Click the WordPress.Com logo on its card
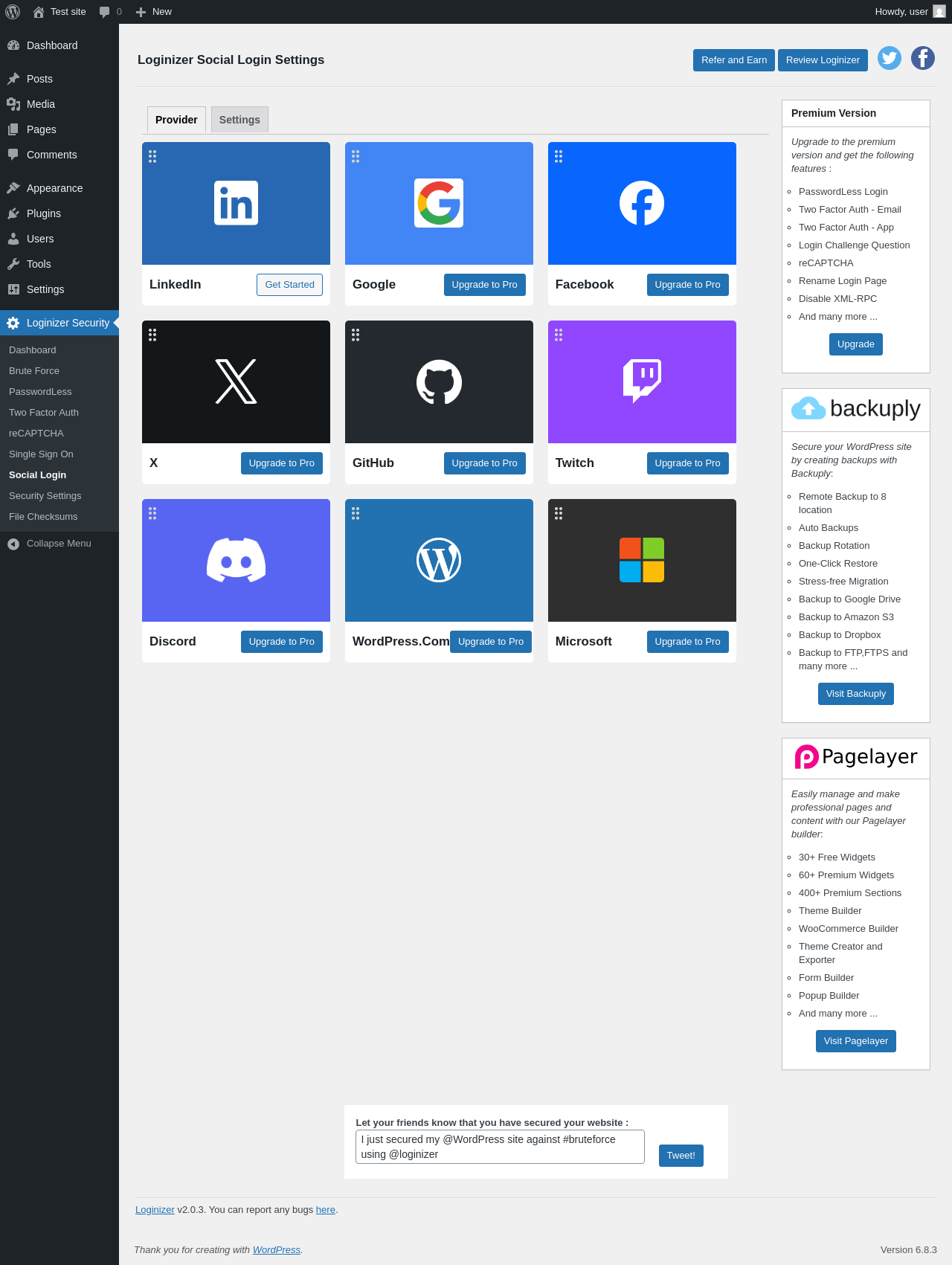Screen dimensions: 952x1265 (439, 560)
